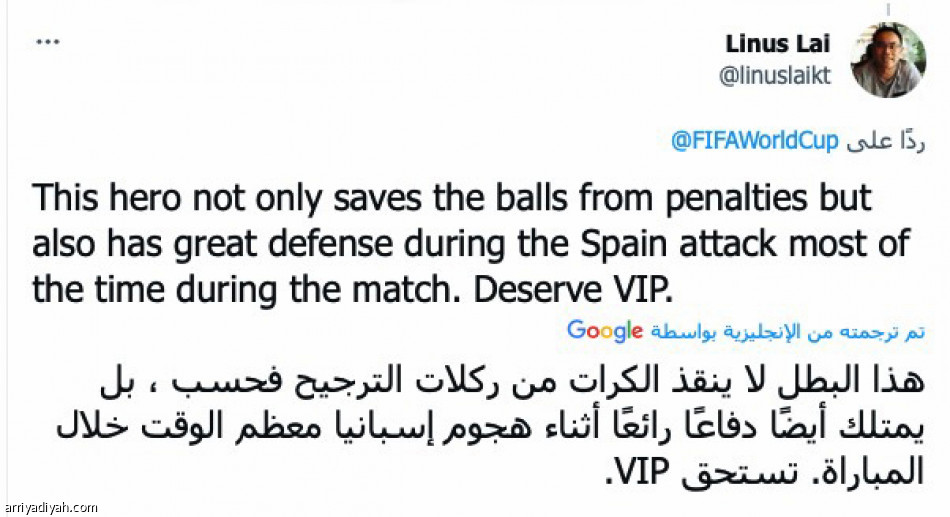The width and height of the screenshot is (950, 517).
Task: Click the arriyadiyah.com watermark
Action: (x=52, y=507)
